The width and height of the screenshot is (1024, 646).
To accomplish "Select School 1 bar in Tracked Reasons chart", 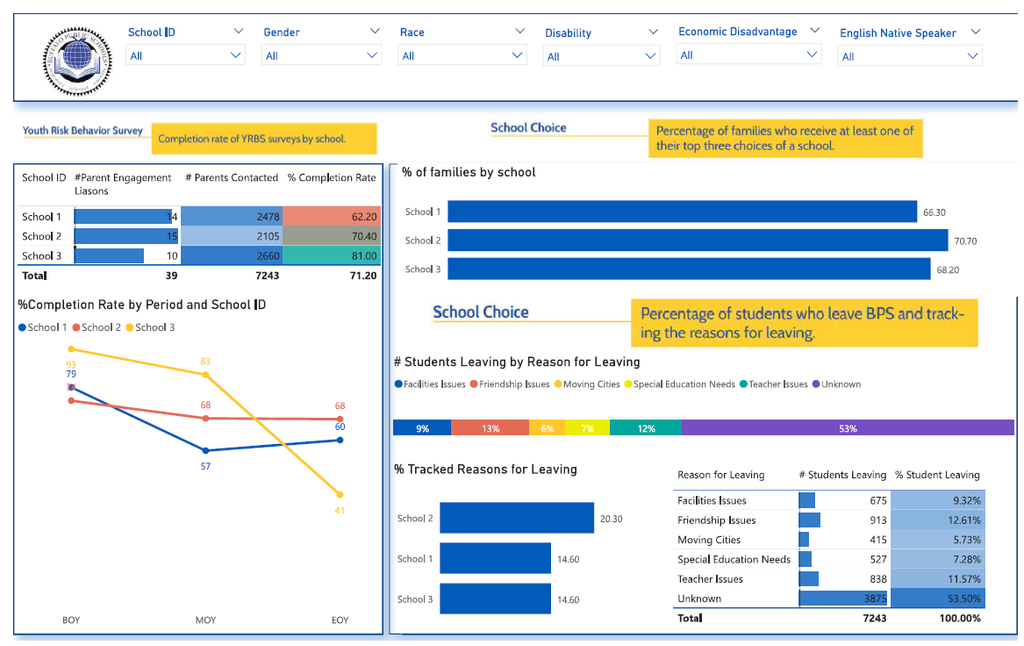I will pyautogui.click(x=496, y=558).
